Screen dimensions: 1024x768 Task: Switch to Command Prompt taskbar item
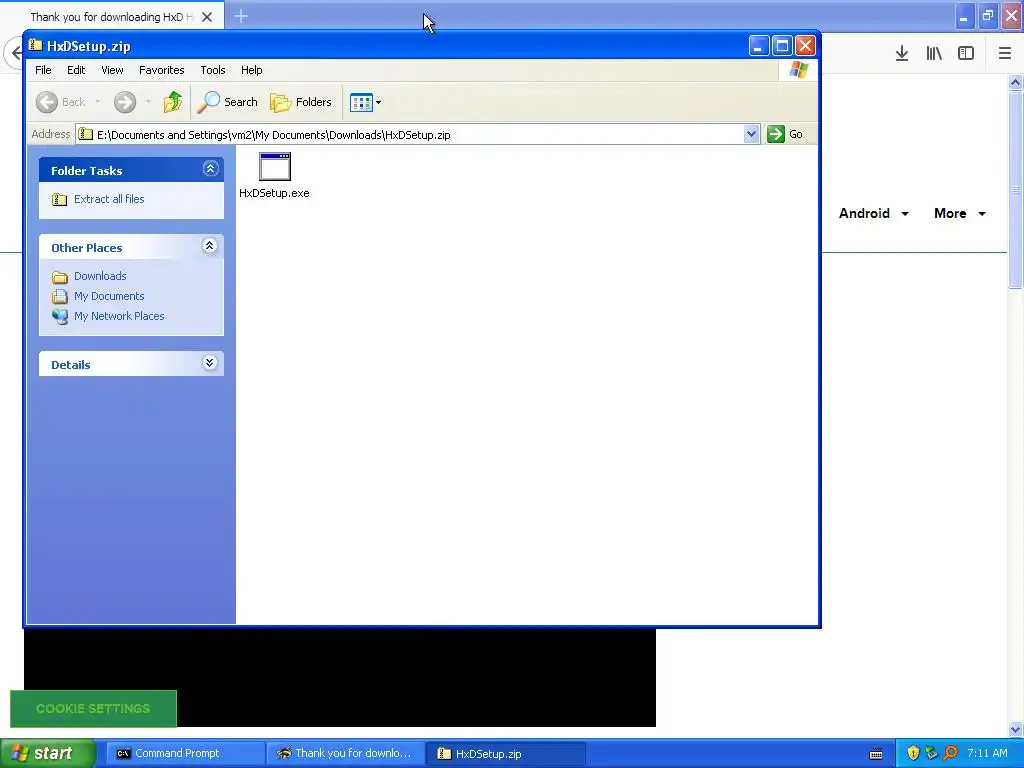(185, 754)
